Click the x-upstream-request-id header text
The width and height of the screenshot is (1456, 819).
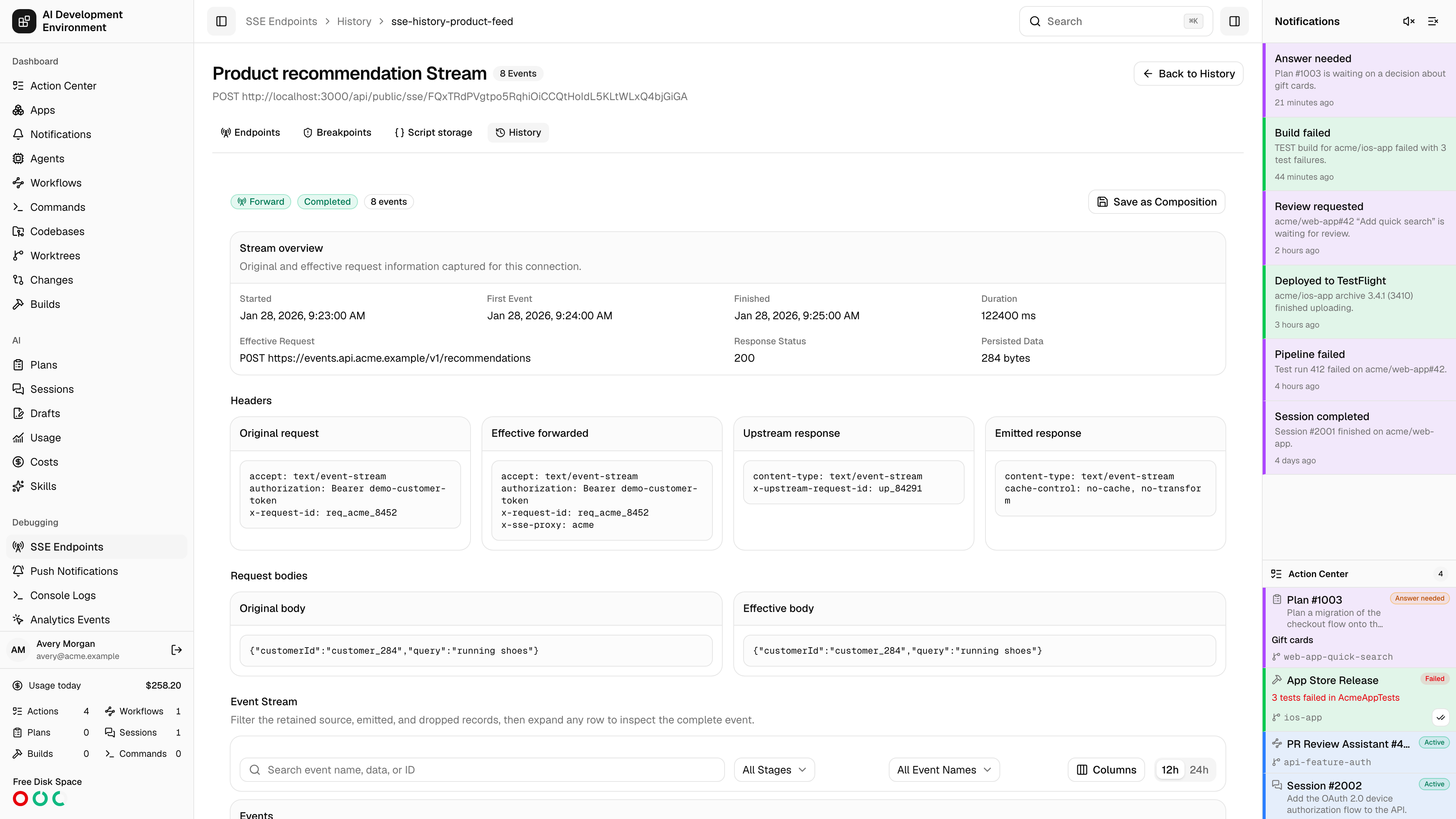click(837, 488)
